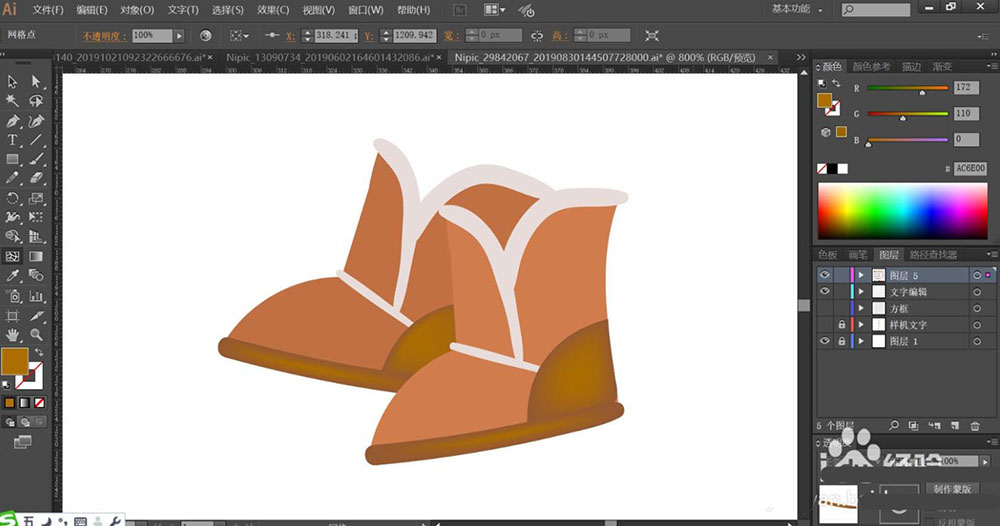
Task: Select the Direct Selection tool
Action: pos(36,82)
